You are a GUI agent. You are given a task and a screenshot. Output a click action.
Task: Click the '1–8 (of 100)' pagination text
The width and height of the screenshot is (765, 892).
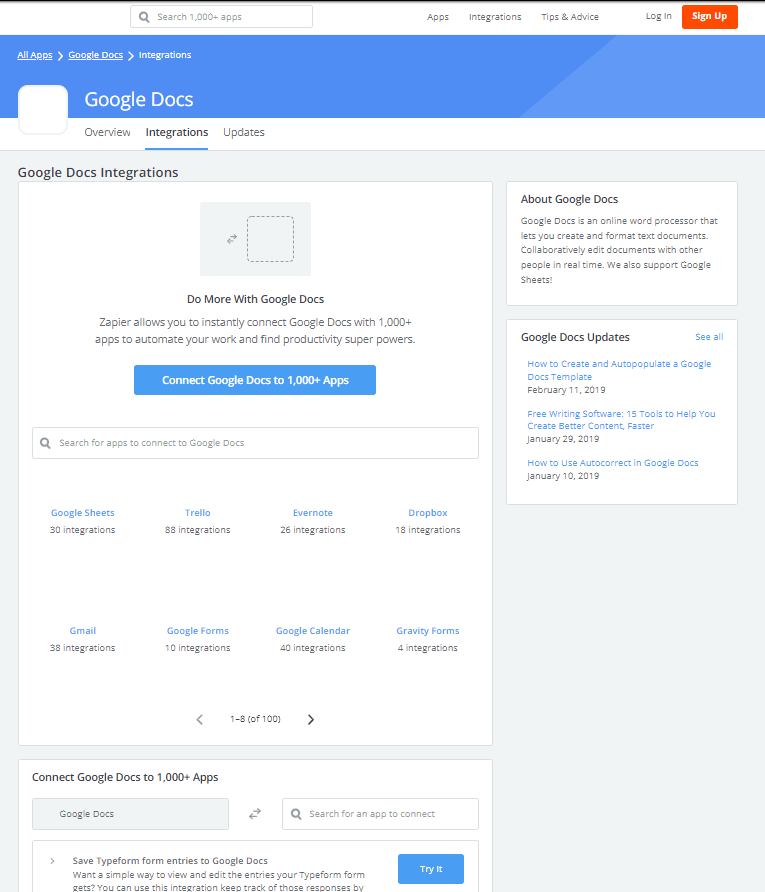pos(255,719)
